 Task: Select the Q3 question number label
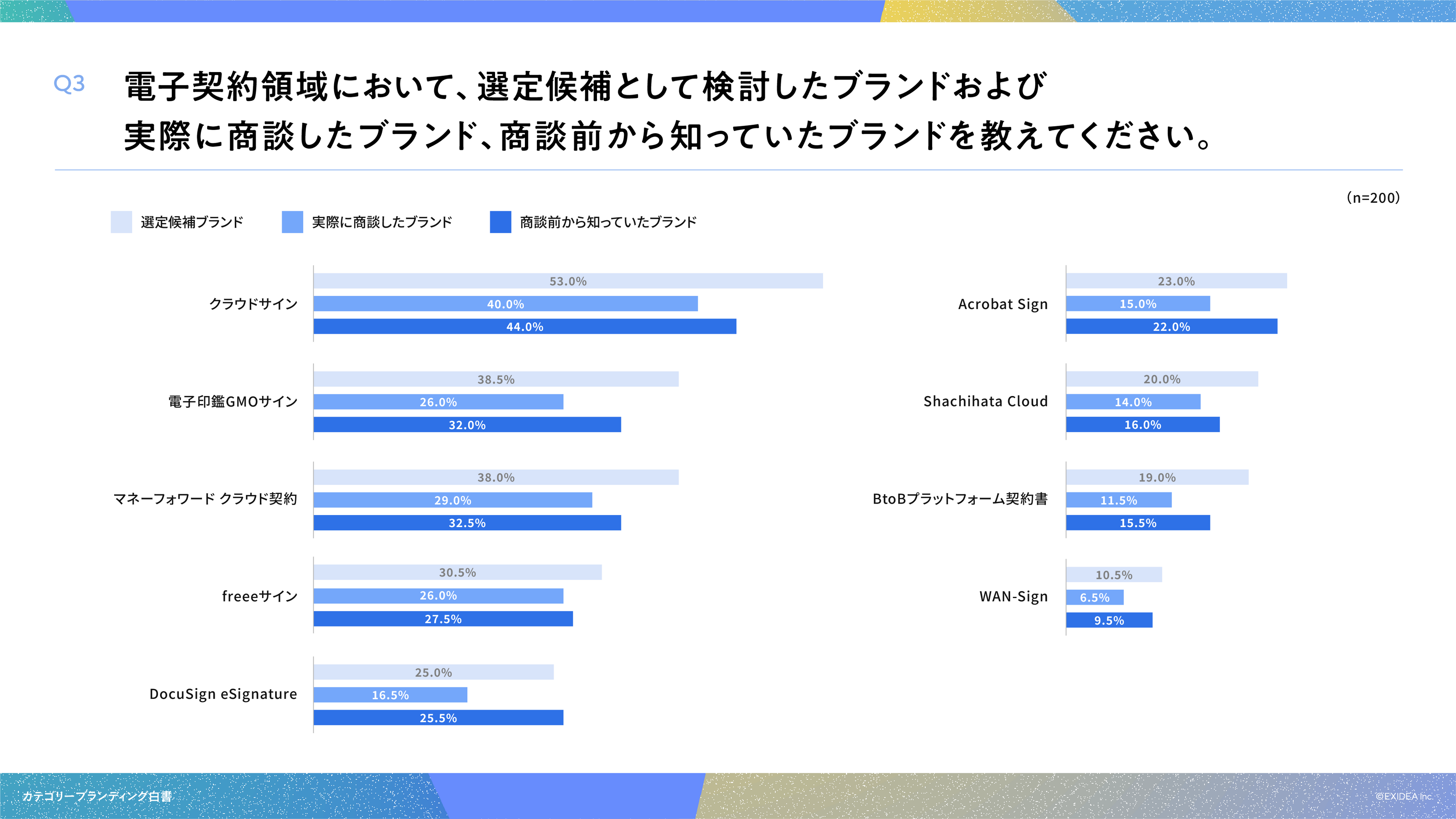(69, 84)
